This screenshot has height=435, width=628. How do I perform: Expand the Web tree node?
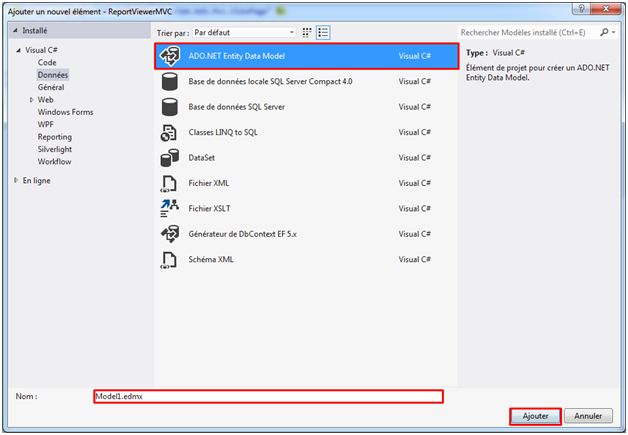[x=32, y=100]
